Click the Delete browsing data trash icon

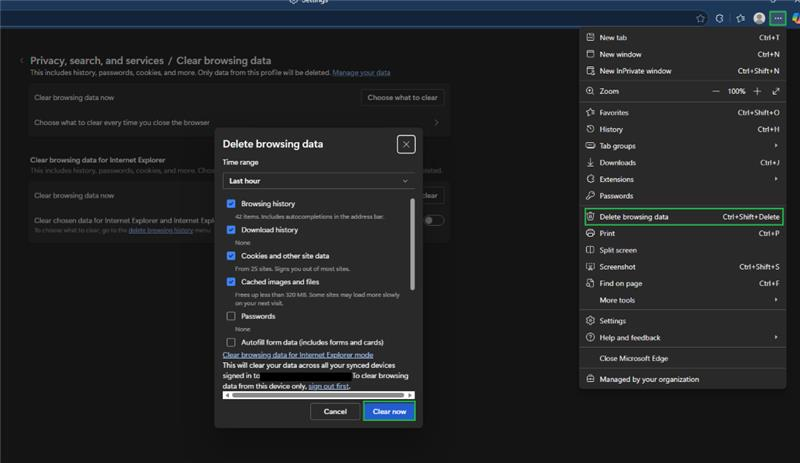point(590,216)
